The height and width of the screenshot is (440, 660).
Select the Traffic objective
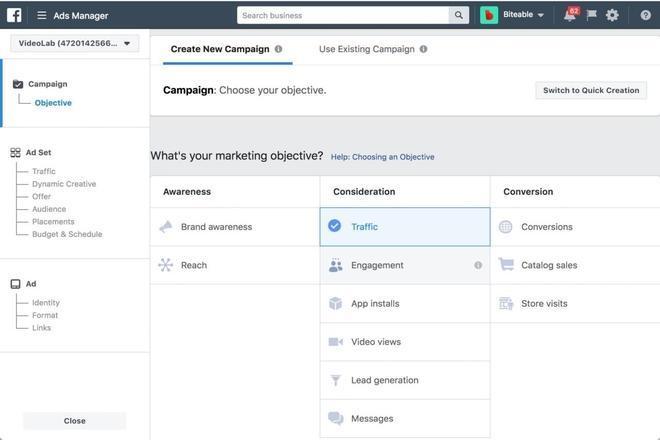pyautogui.click(x=405, y=227)
